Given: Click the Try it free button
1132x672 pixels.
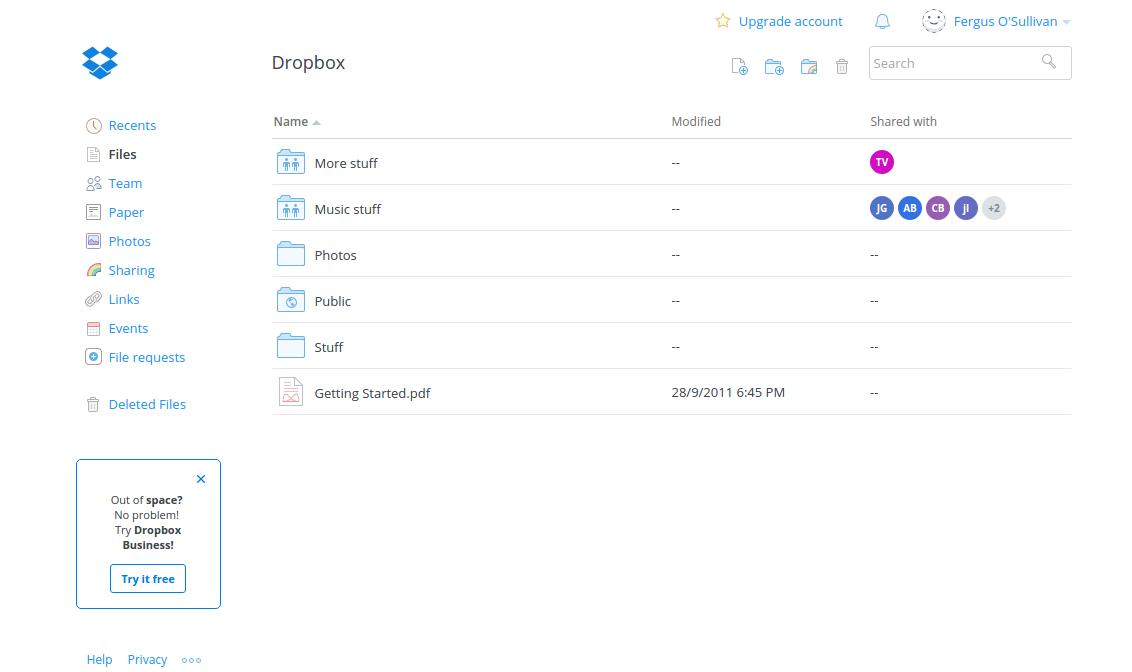Looking at the screenshot, I should (148, 579).
